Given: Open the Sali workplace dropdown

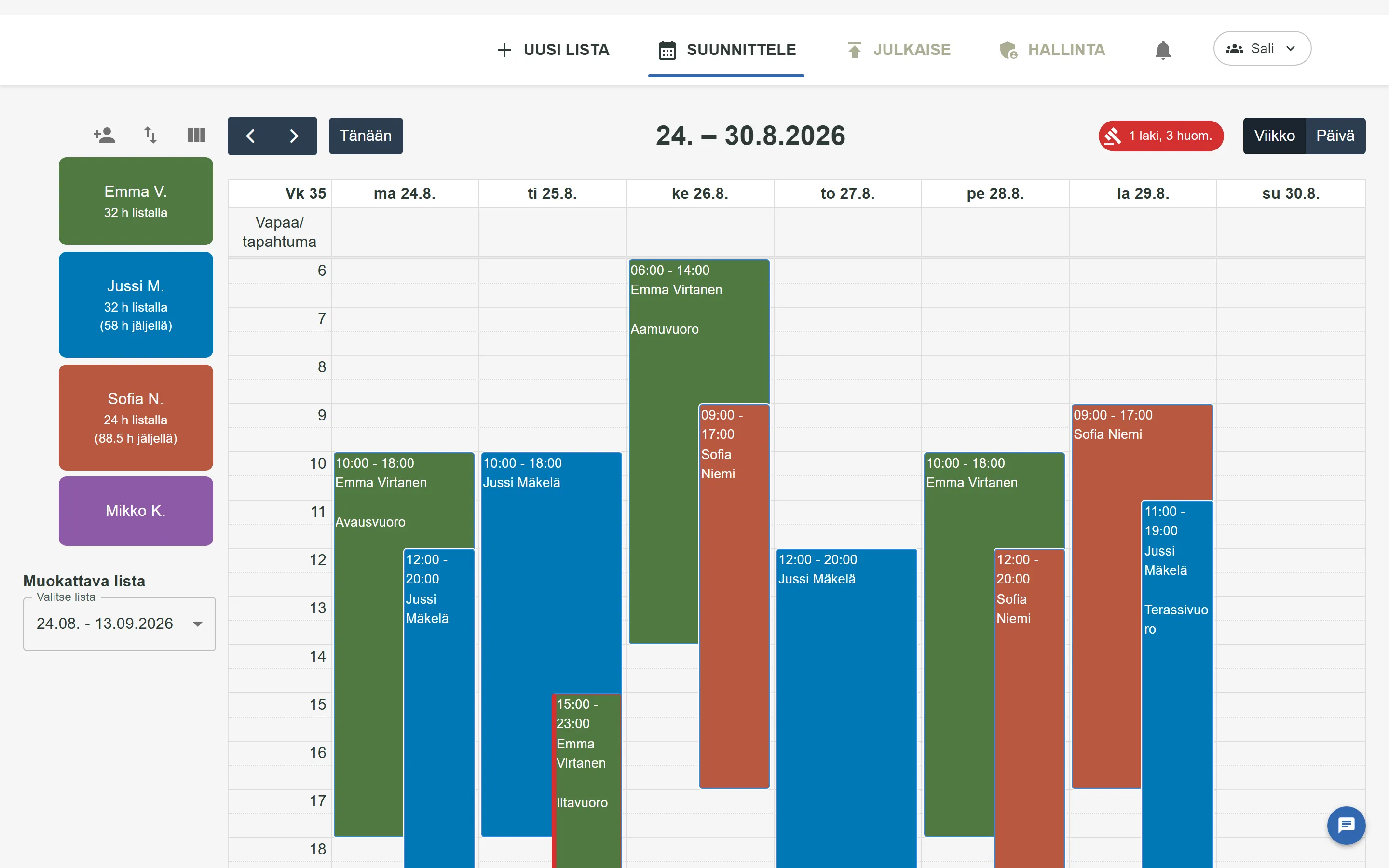Looking at the screenshot, I should coord(1262,49).
